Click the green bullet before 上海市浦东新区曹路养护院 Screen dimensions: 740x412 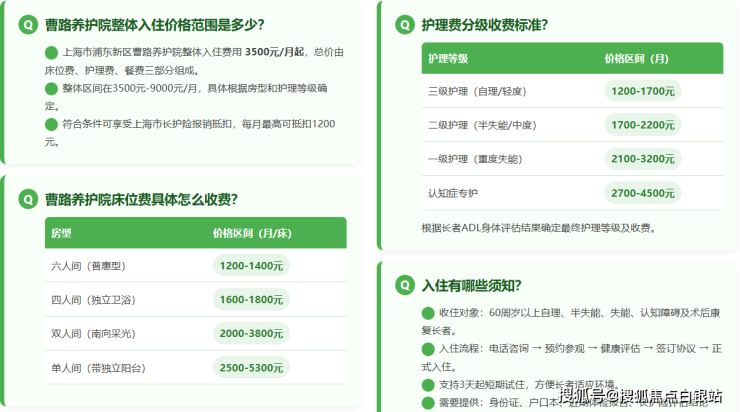click(x=51, y=53)
